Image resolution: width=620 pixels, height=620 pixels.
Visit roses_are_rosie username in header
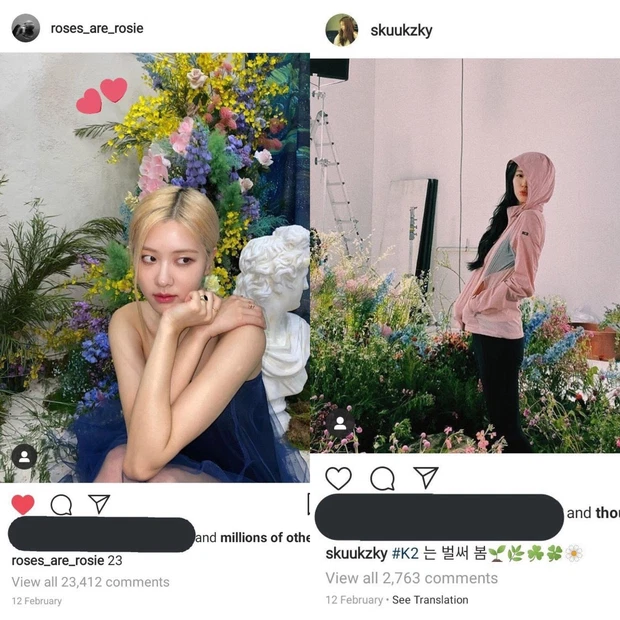tap(97, 28)
